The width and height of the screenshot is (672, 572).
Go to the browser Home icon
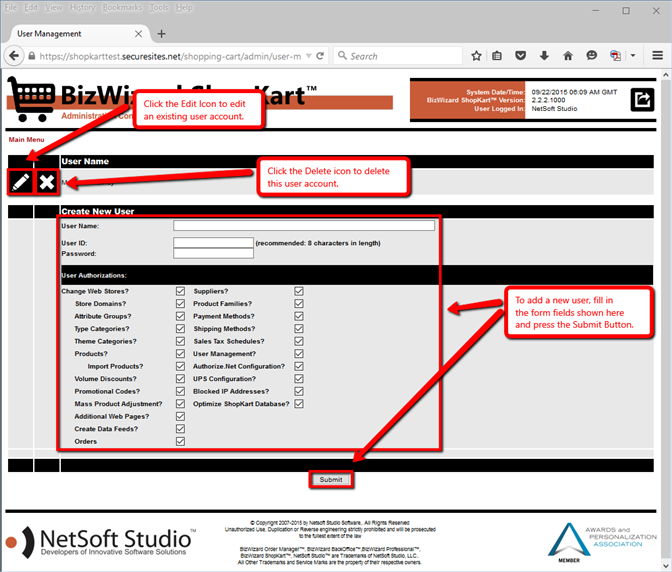(568, 56)
